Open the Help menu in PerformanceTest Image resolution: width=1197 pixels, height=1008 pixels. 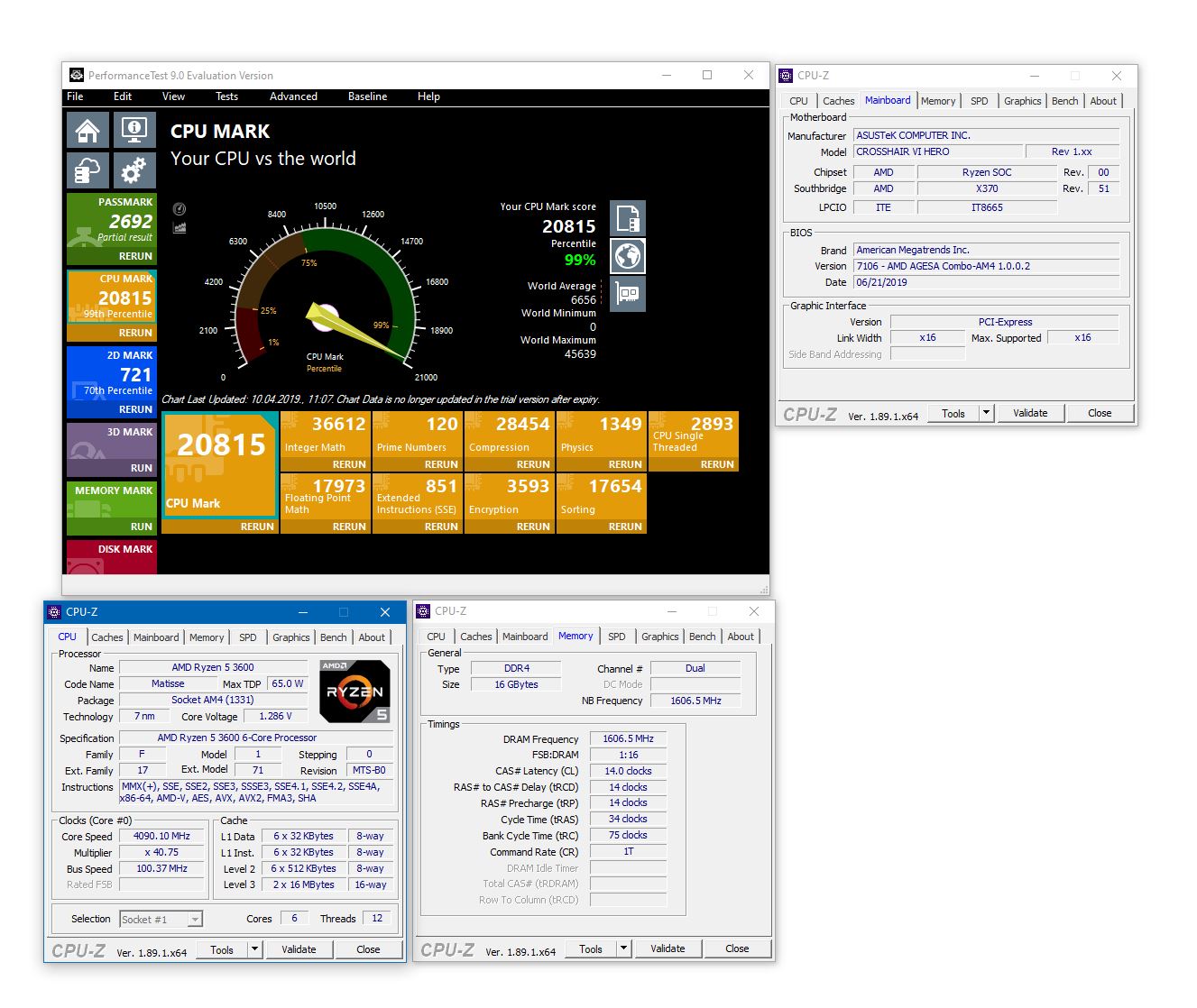[x=428, y=96]
